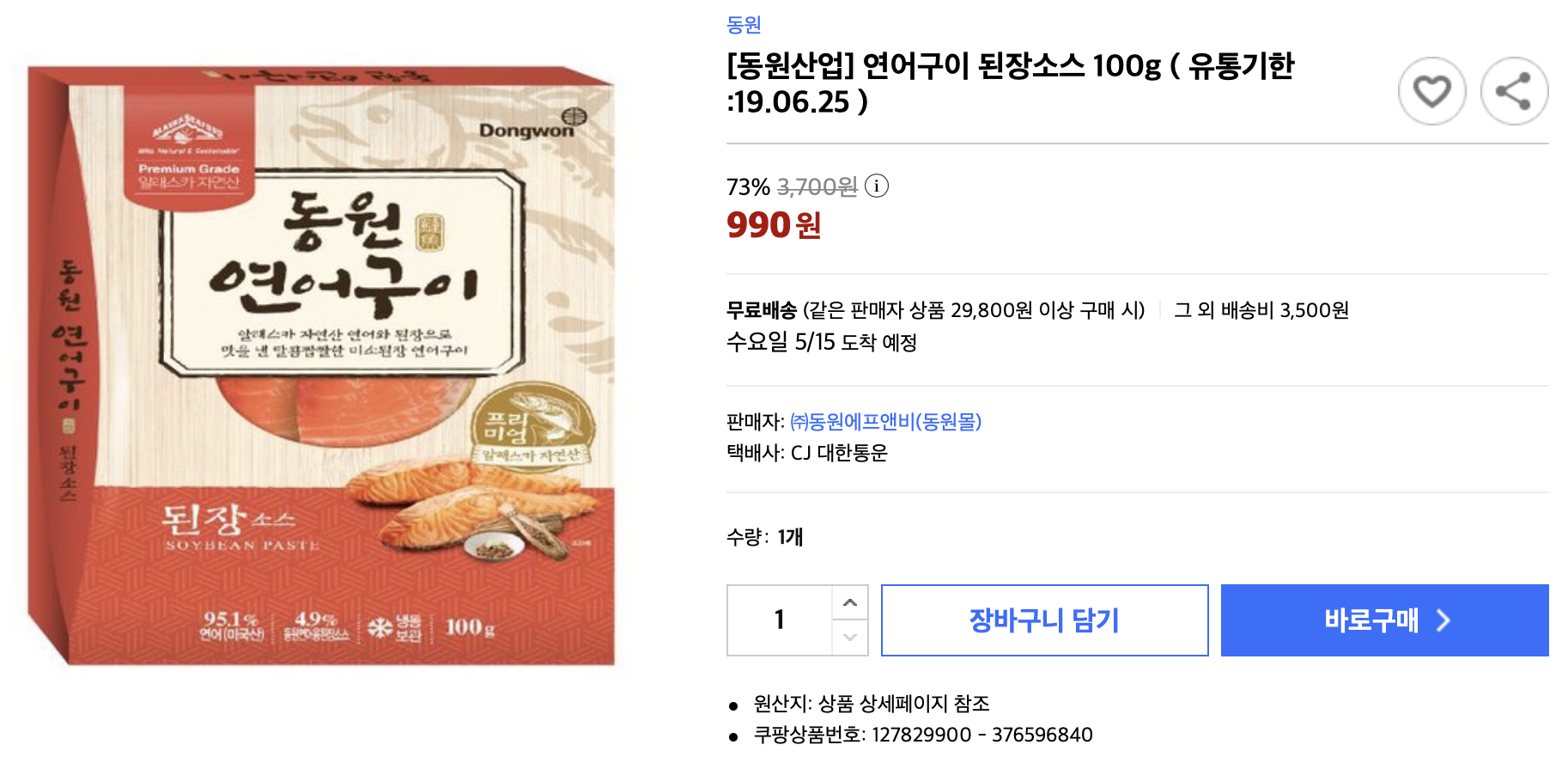Click the 택배사 CJ 대한통운 text

806,453
